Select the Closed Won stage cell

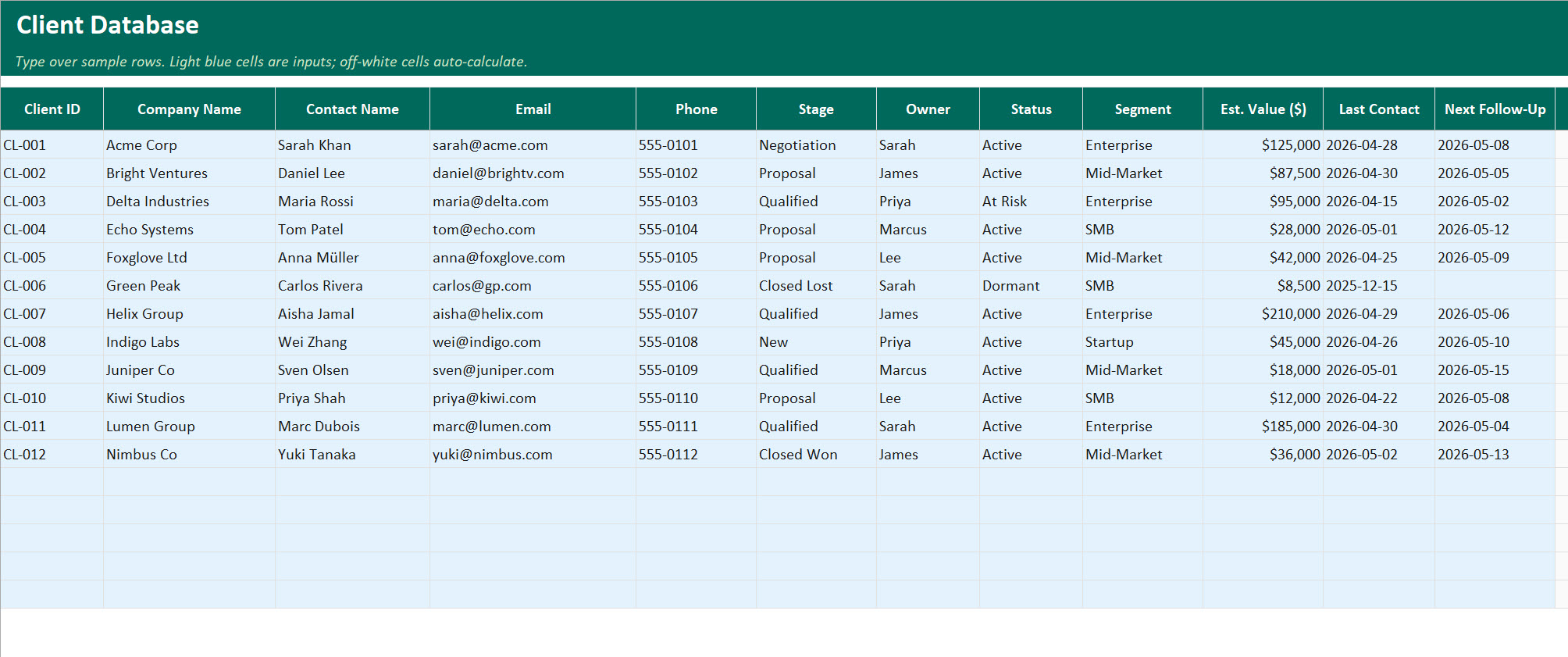pyautogui.click(x=816, y=454)
